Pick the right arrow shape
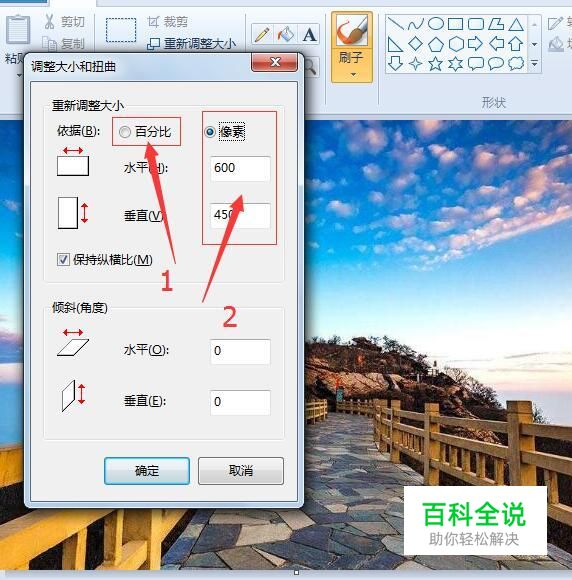 [x=475, y=44]
